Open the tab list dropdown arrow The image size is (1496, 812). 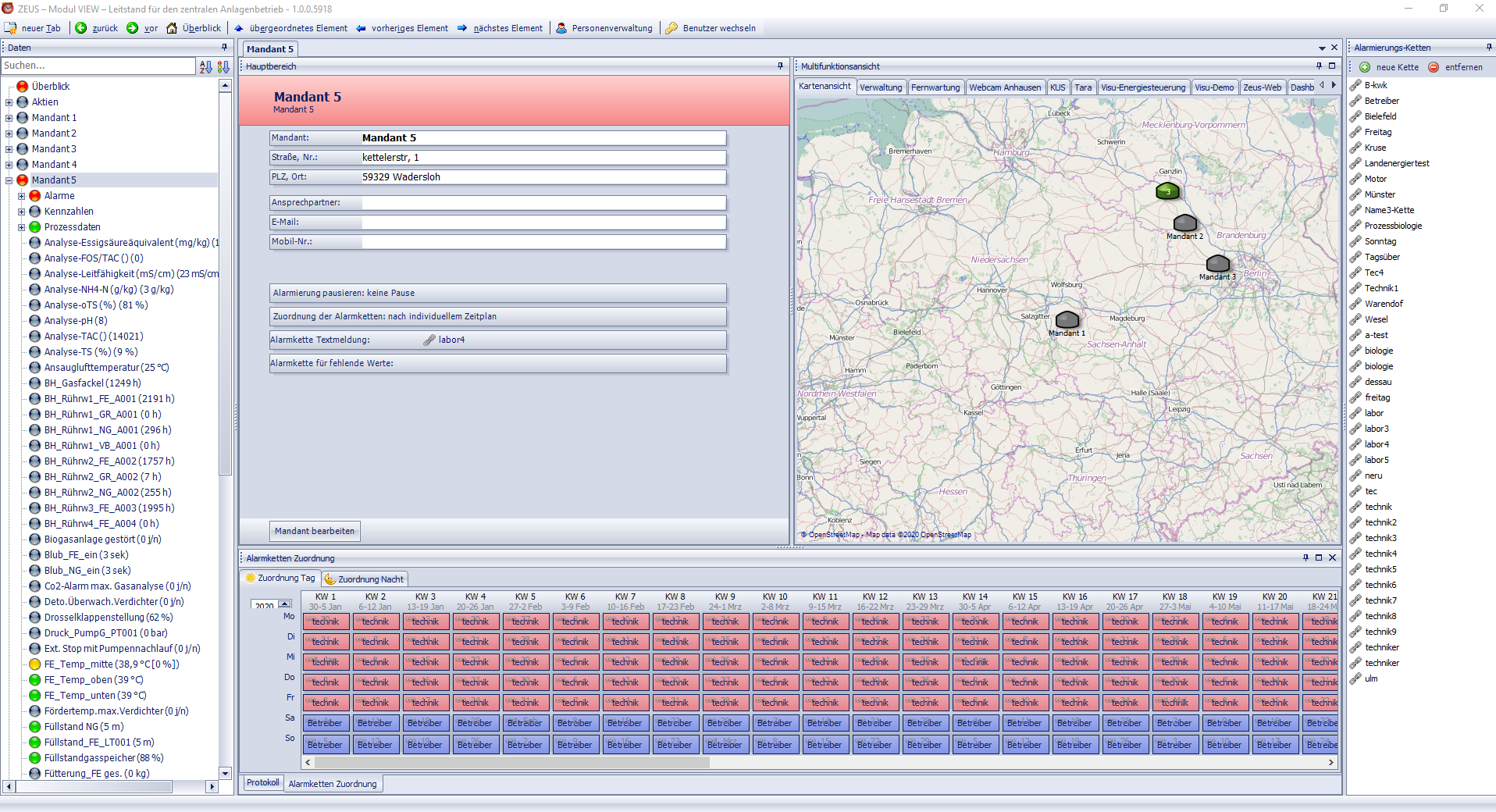pyautogui.click(x=1322, y=48)
